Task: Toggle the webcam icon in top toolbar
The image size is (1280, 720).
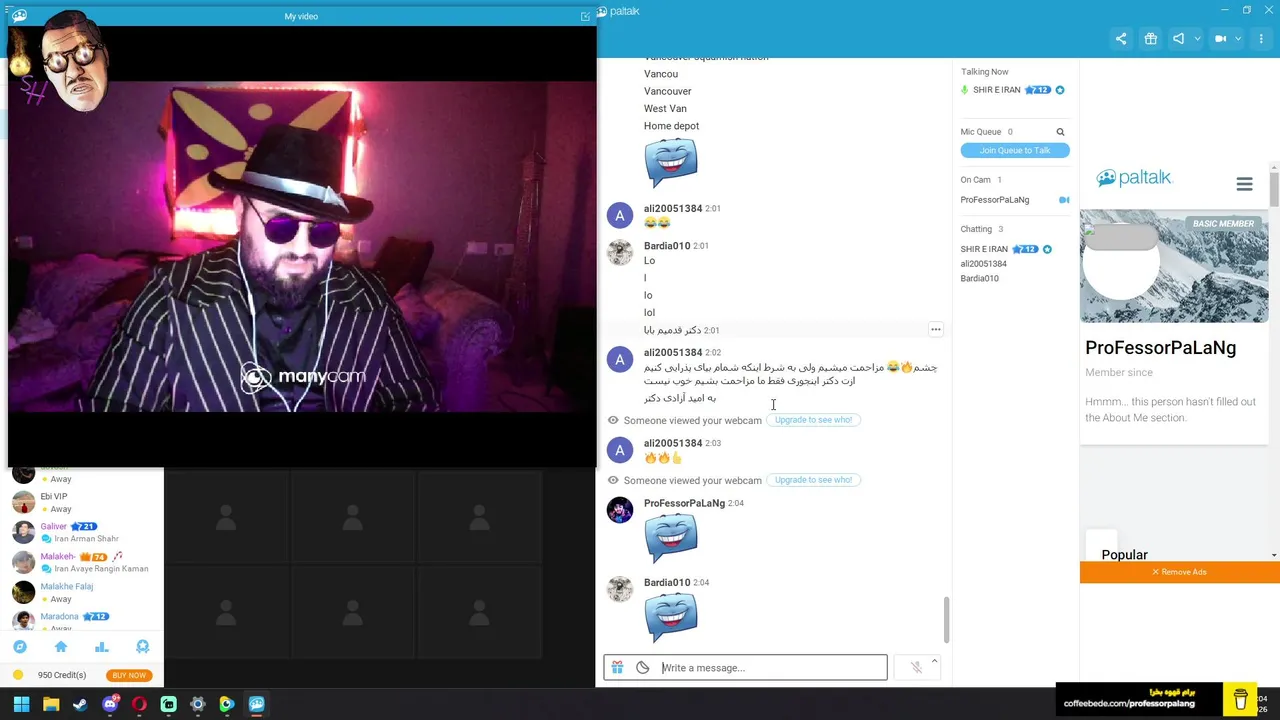Action: coord(1220,39)
